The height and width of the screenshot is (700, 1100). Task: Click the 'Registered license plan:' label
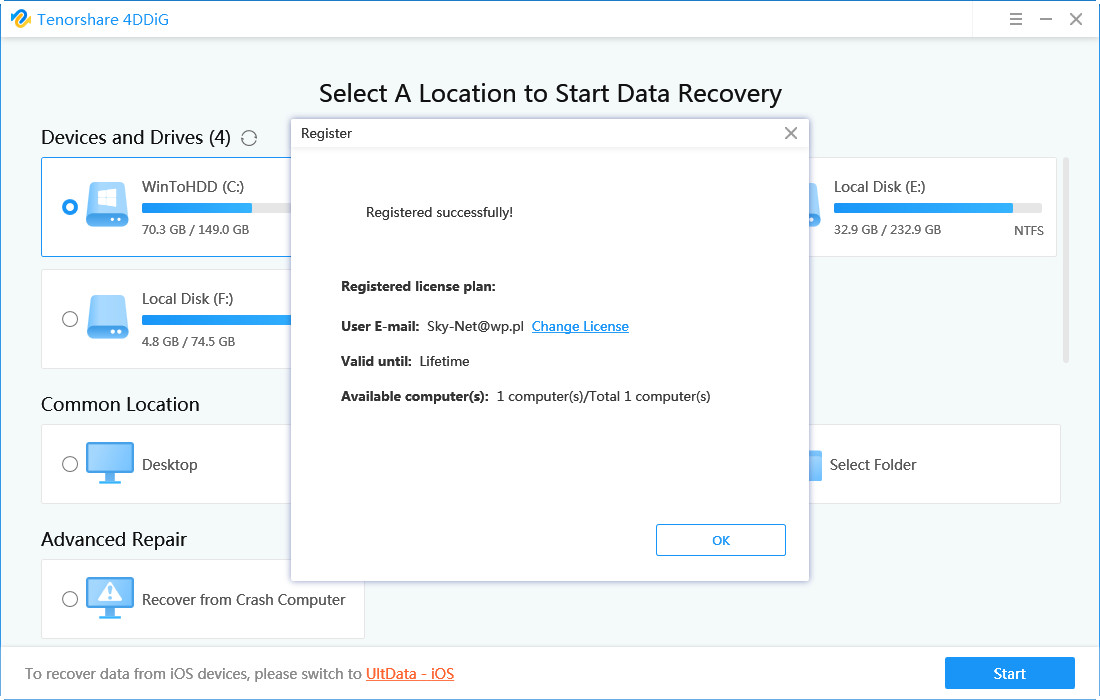[418, 286]
